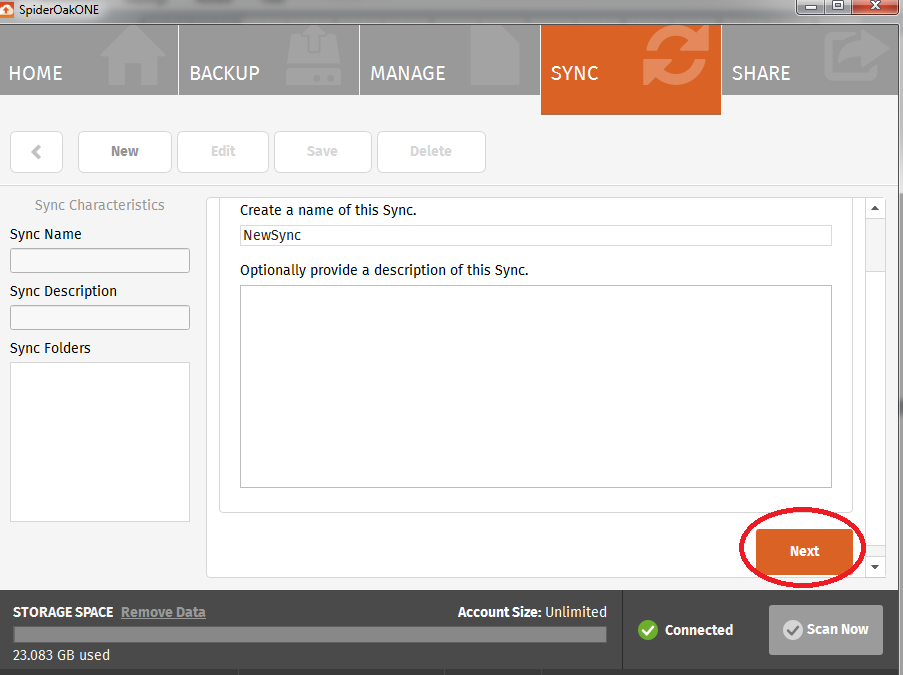Click the sync description text area
The height and width of the screenshot is (675, 903).
click(536, 386)
